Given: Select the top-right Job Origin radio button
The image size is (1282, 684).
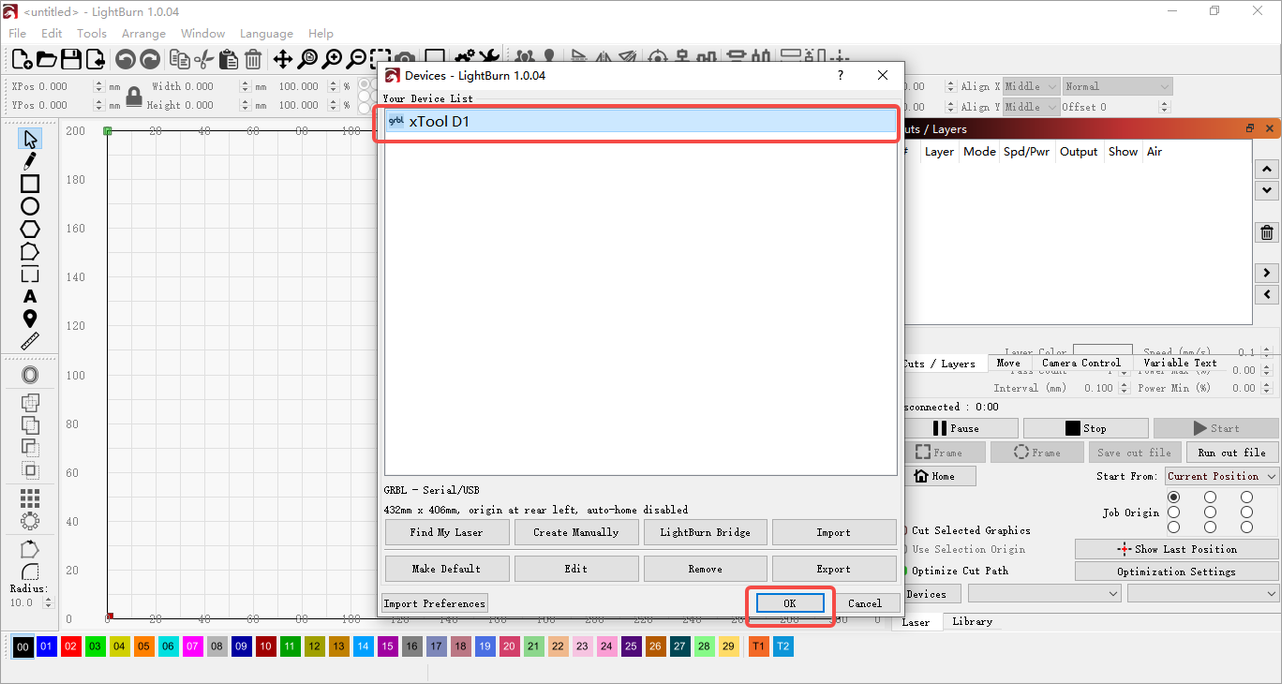Looking at the screenshot, I should click(x=1246, y=497).
